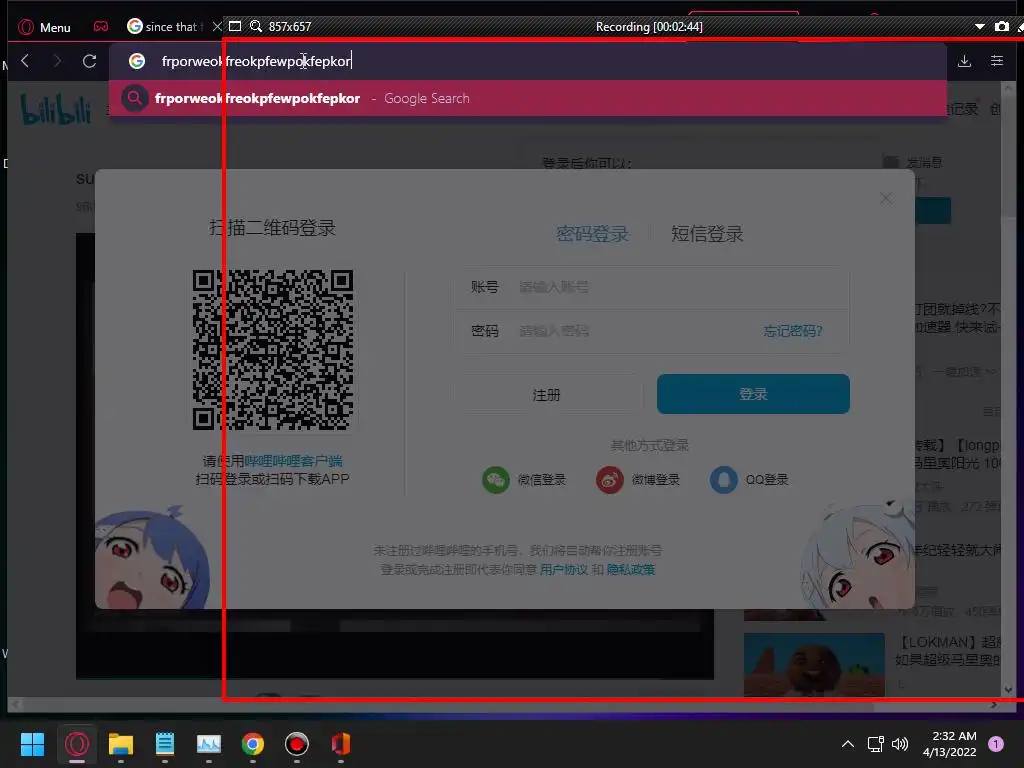Image resolution: width=1024 pixels, height=768 pixels.
Task: Click the vertical scrollbar down arrow
Action: (x=1008, y=690)
